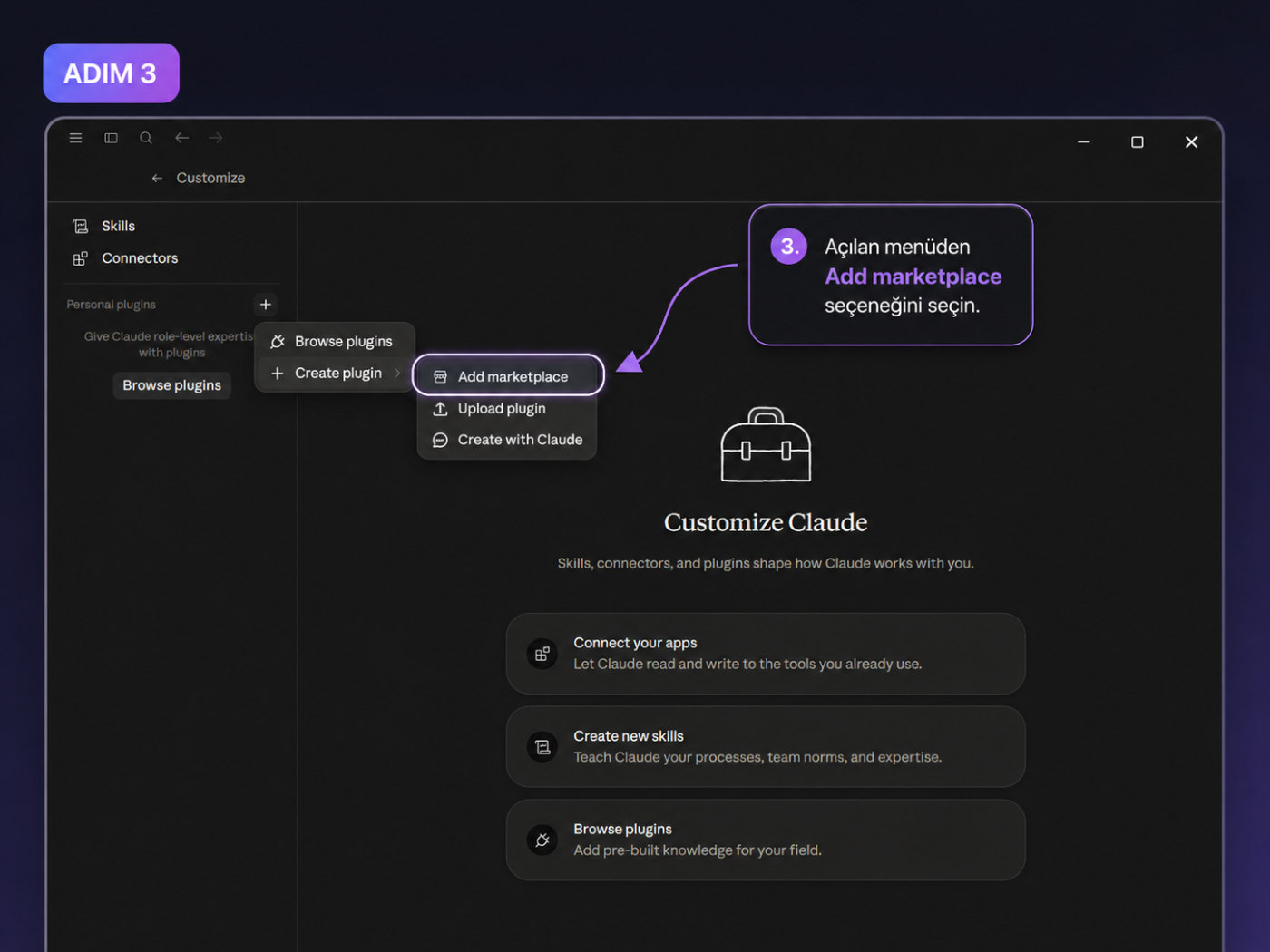Go back with the title bar left arrow
Screen dimensions: 1270x952
point(181,138)
